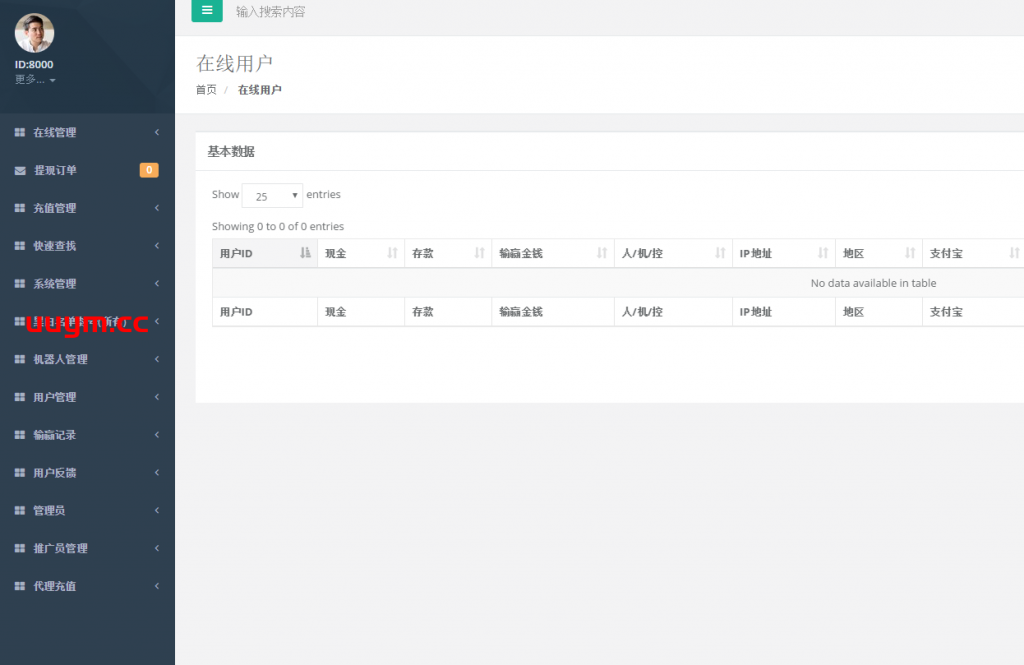Click the grid icon beside 充值管理
Viewport: 1024px width, 665px height.
[x=20, y=209]
